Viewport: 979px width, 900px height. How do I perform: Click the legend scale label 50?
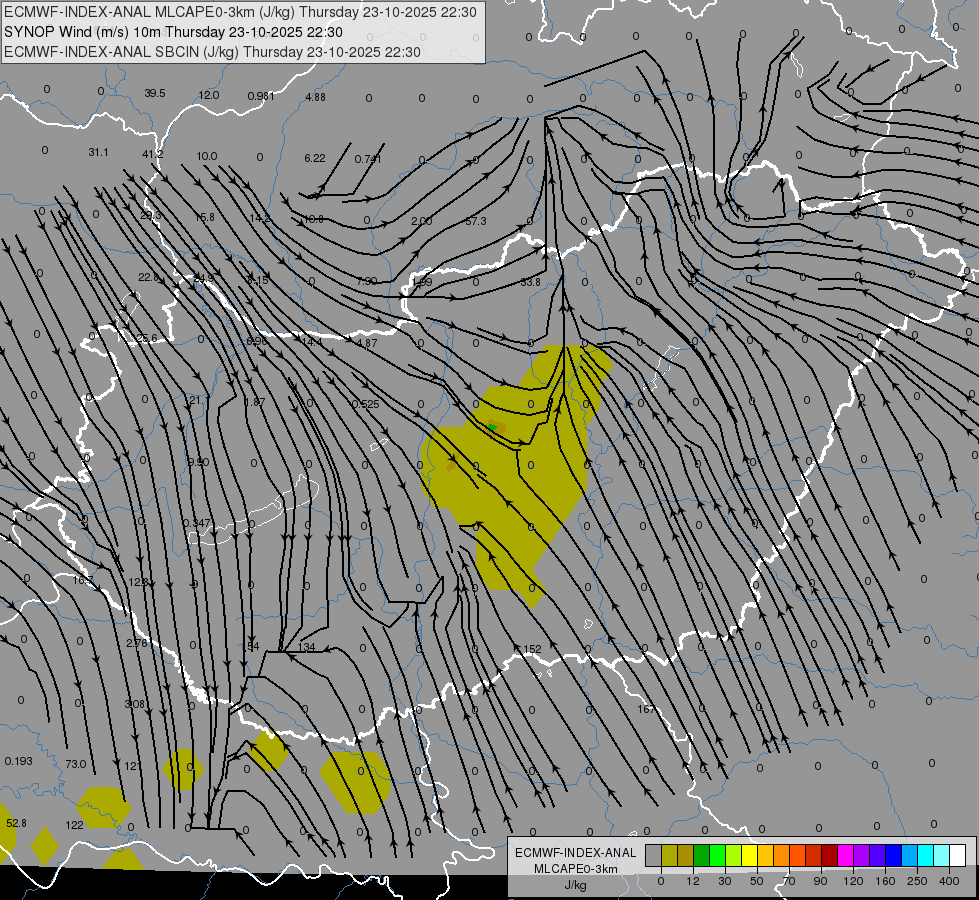tap(757, 881)
